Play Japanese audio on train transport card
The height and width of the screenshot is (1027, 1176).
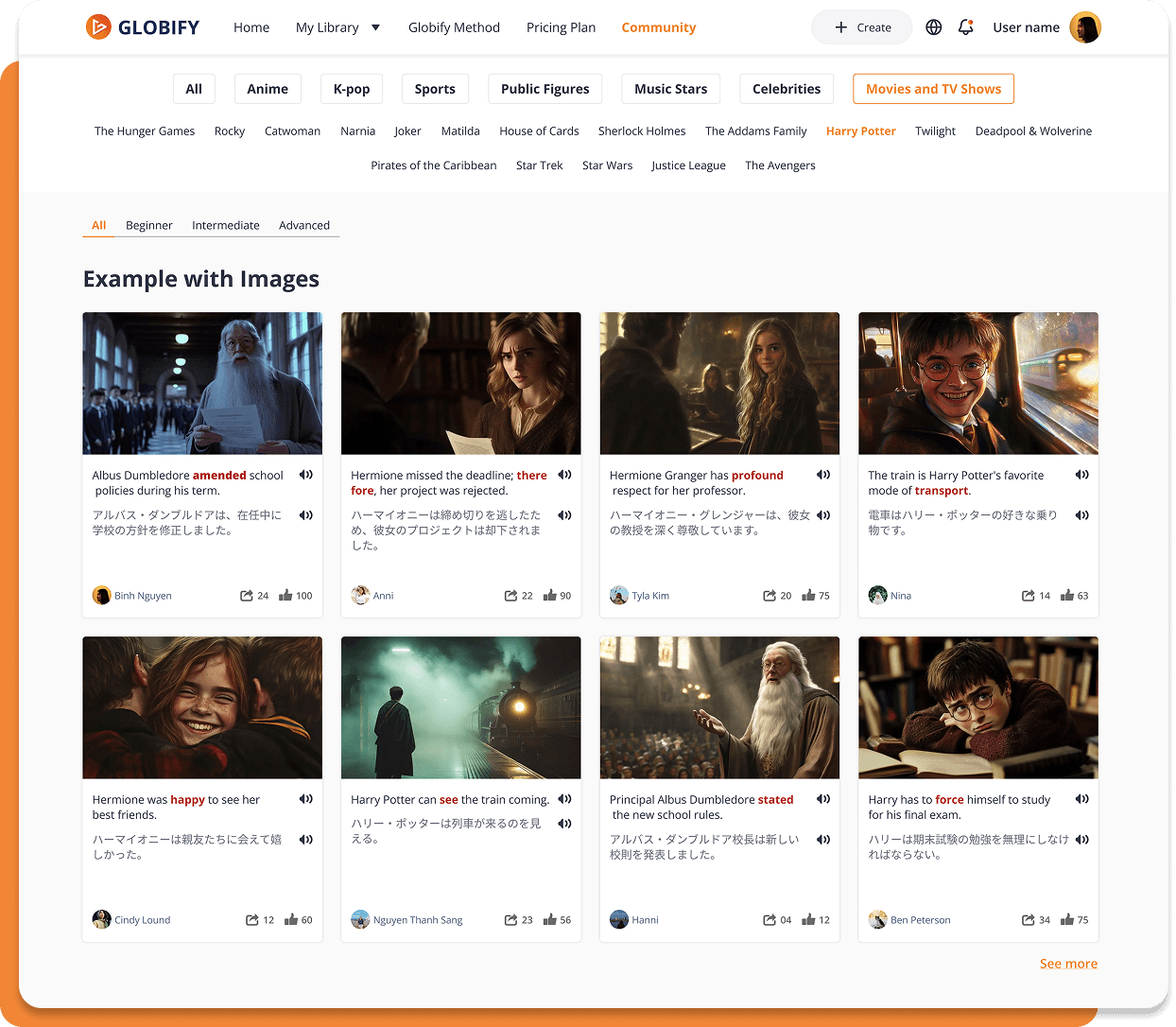coord(1081,515)
